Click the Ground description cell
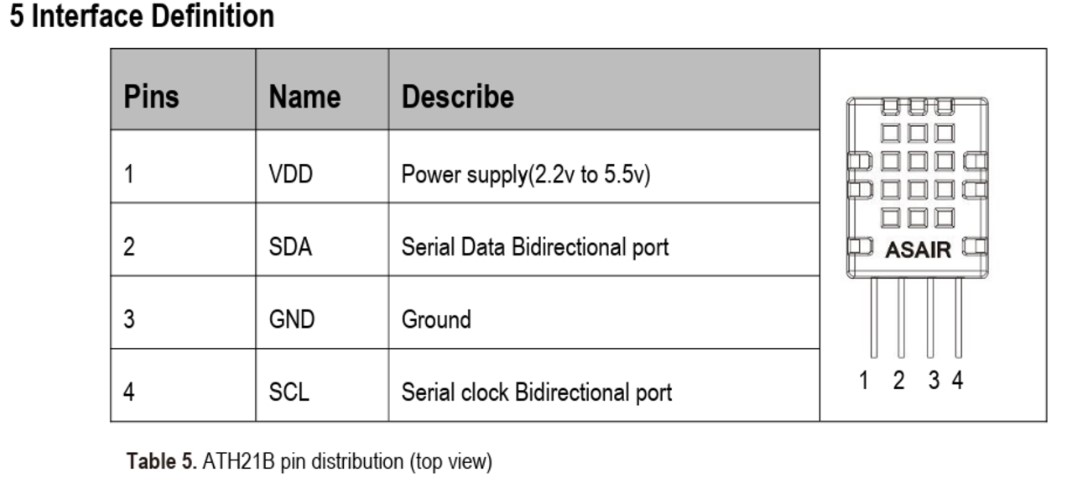 604,313
